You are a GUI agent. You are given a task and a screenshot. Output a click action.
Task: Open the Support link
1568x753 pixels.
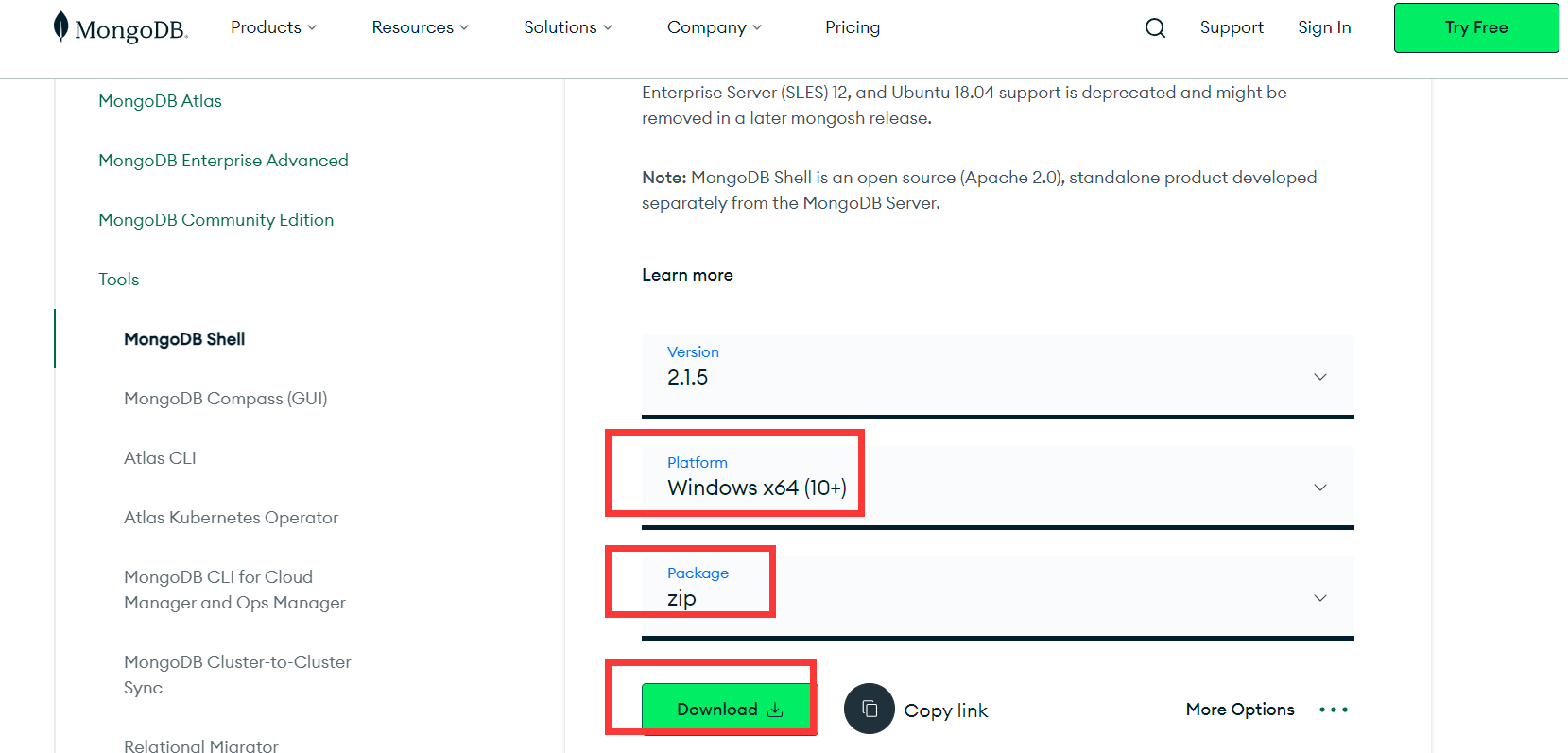click(x=1232, y=27)
